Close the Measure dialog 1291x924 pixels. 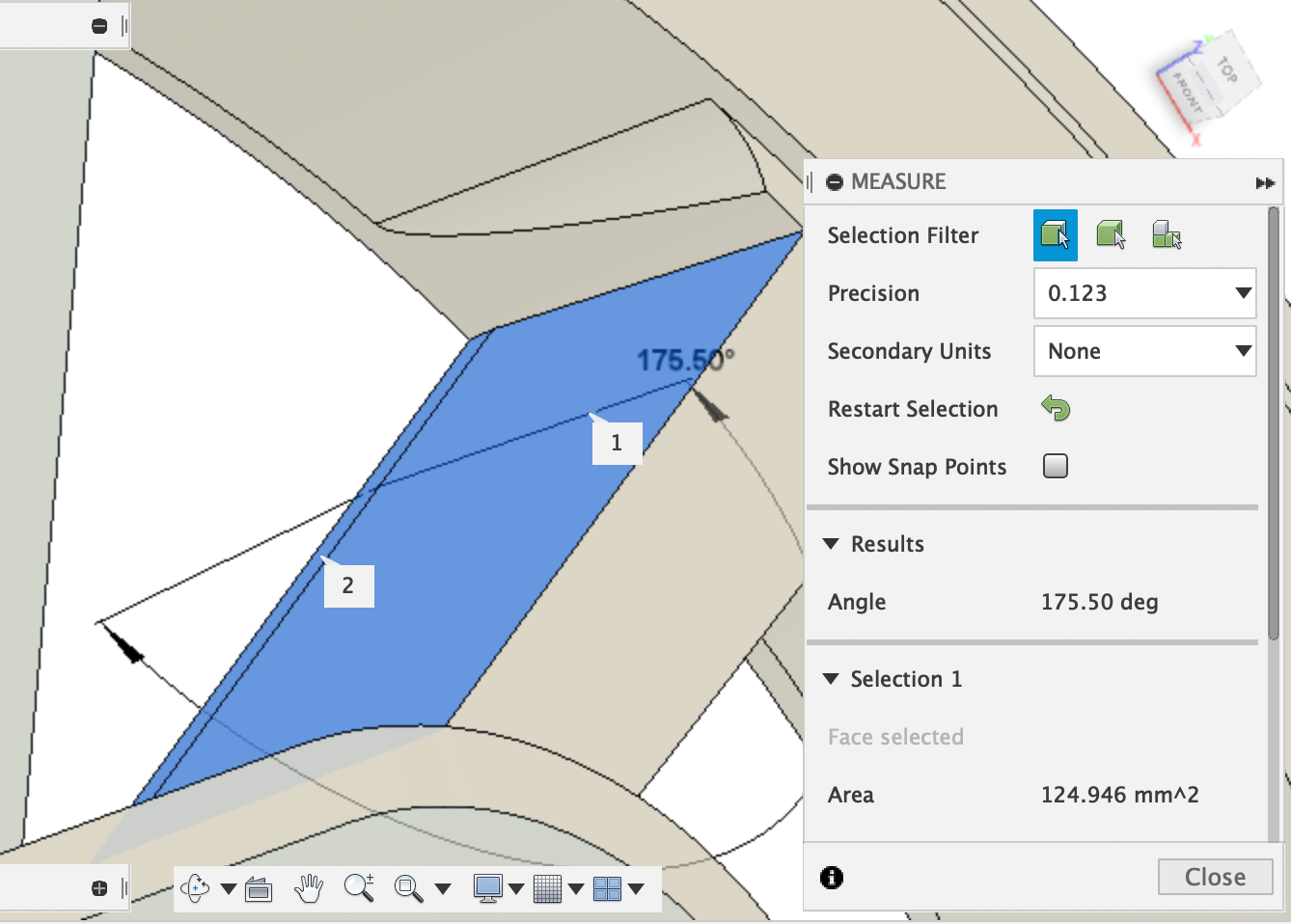point(1215,877)
